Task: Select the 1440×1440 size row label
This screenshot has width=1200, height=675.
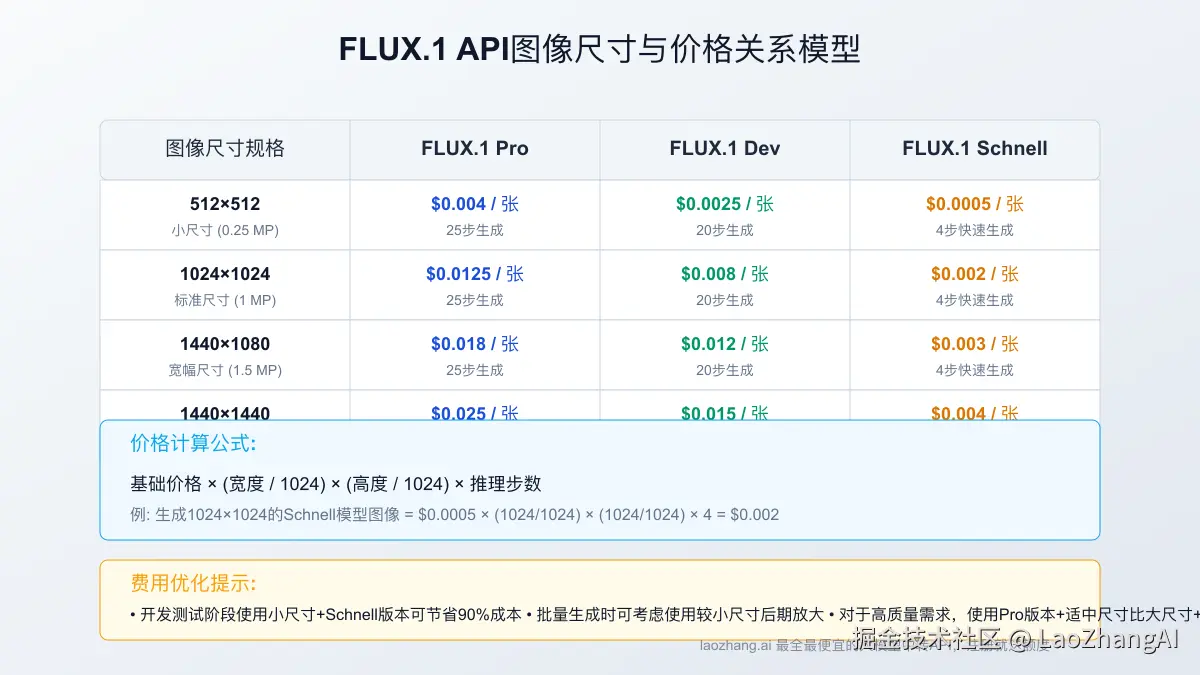Action: [x=224, y=413]
